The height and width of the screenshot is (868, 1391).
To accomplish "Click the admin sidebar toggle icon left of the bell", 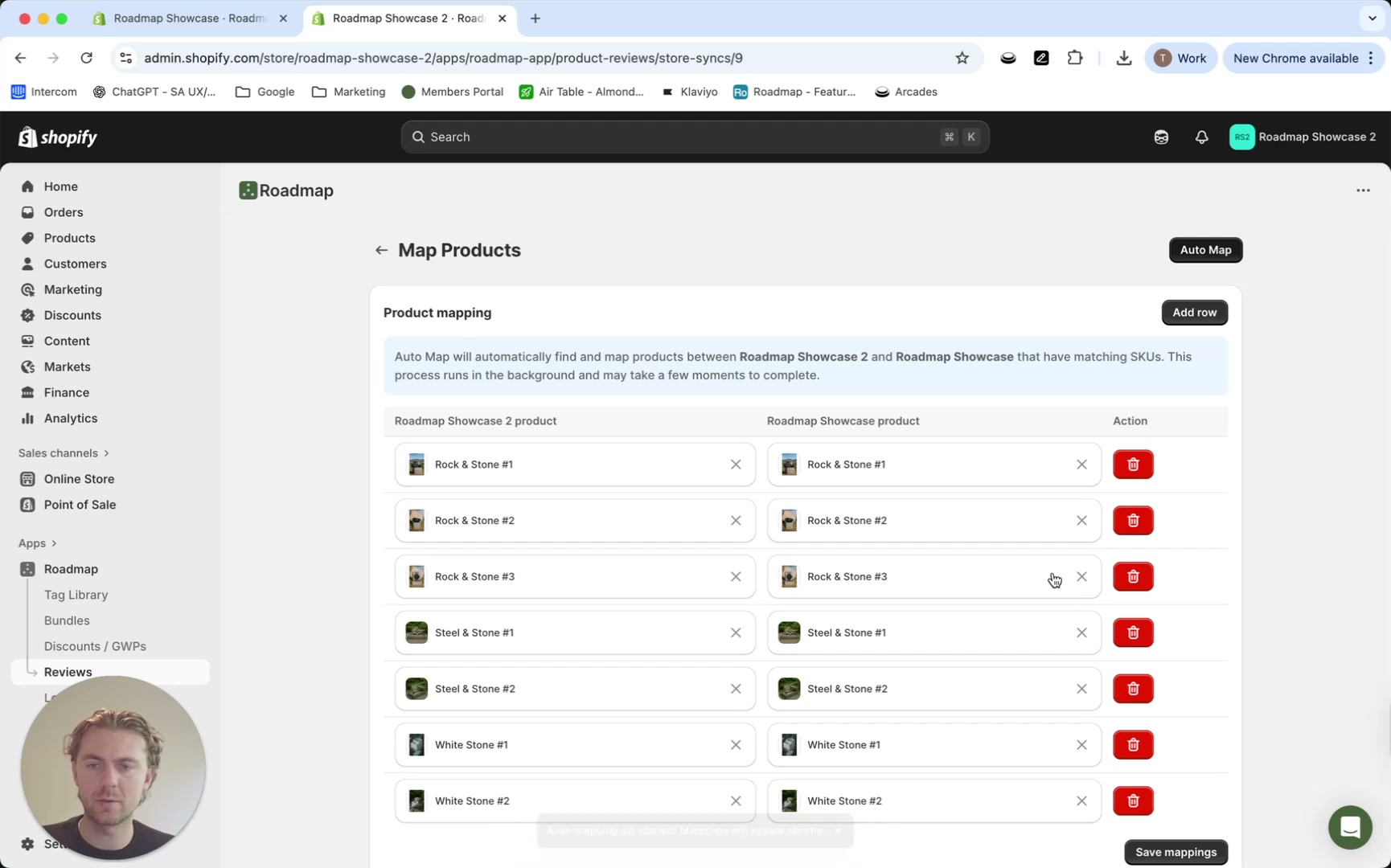I will click(1161, 137).
